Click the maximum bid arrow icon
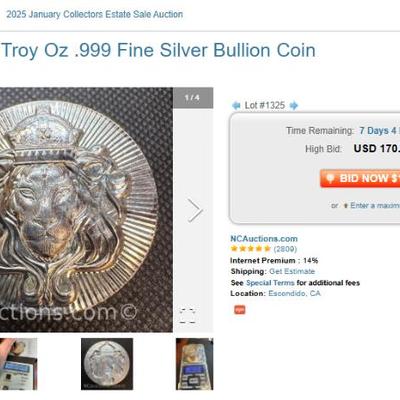 [346, 206]
